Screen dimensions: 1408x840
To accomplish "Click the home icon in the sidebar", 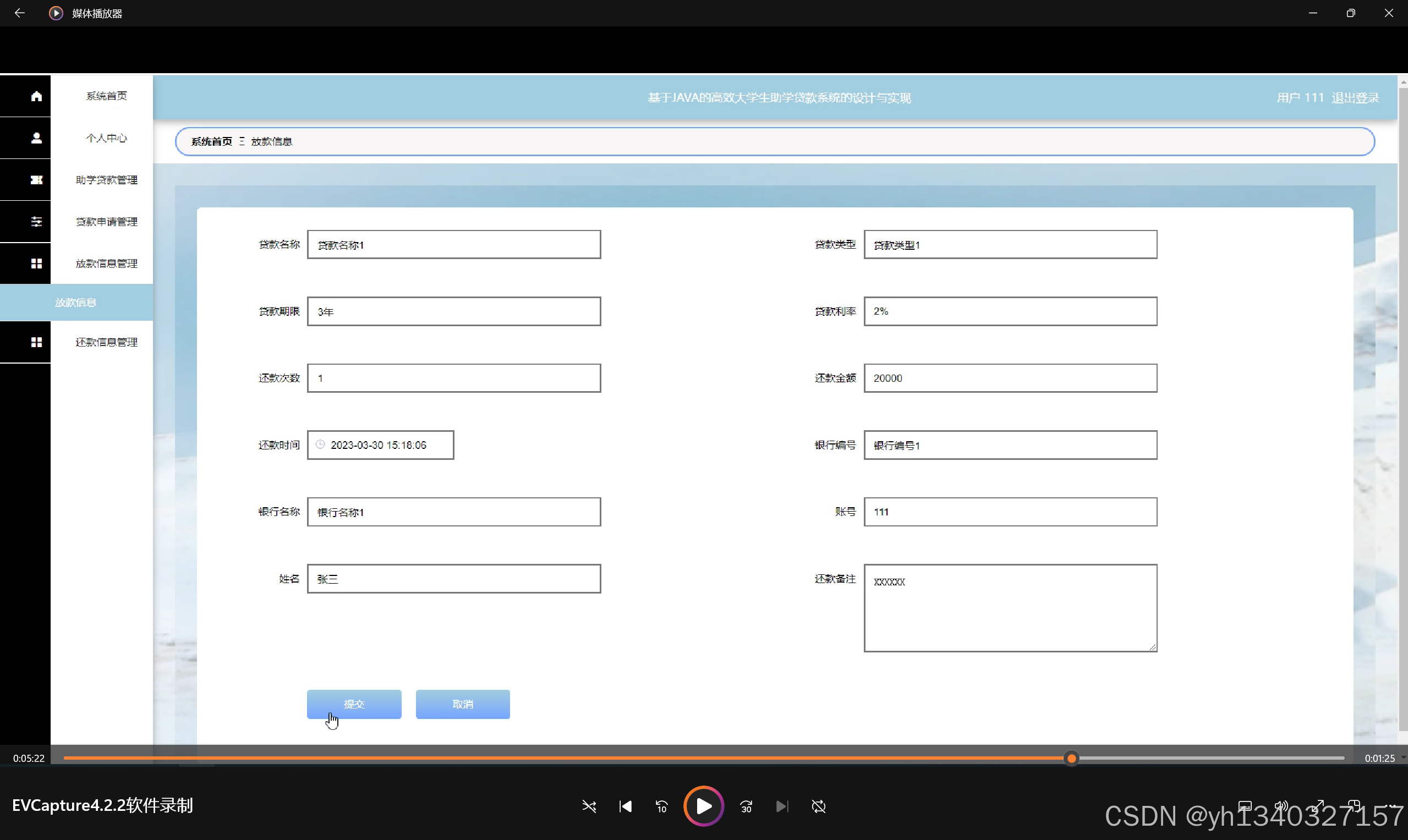I will (36, 96).
